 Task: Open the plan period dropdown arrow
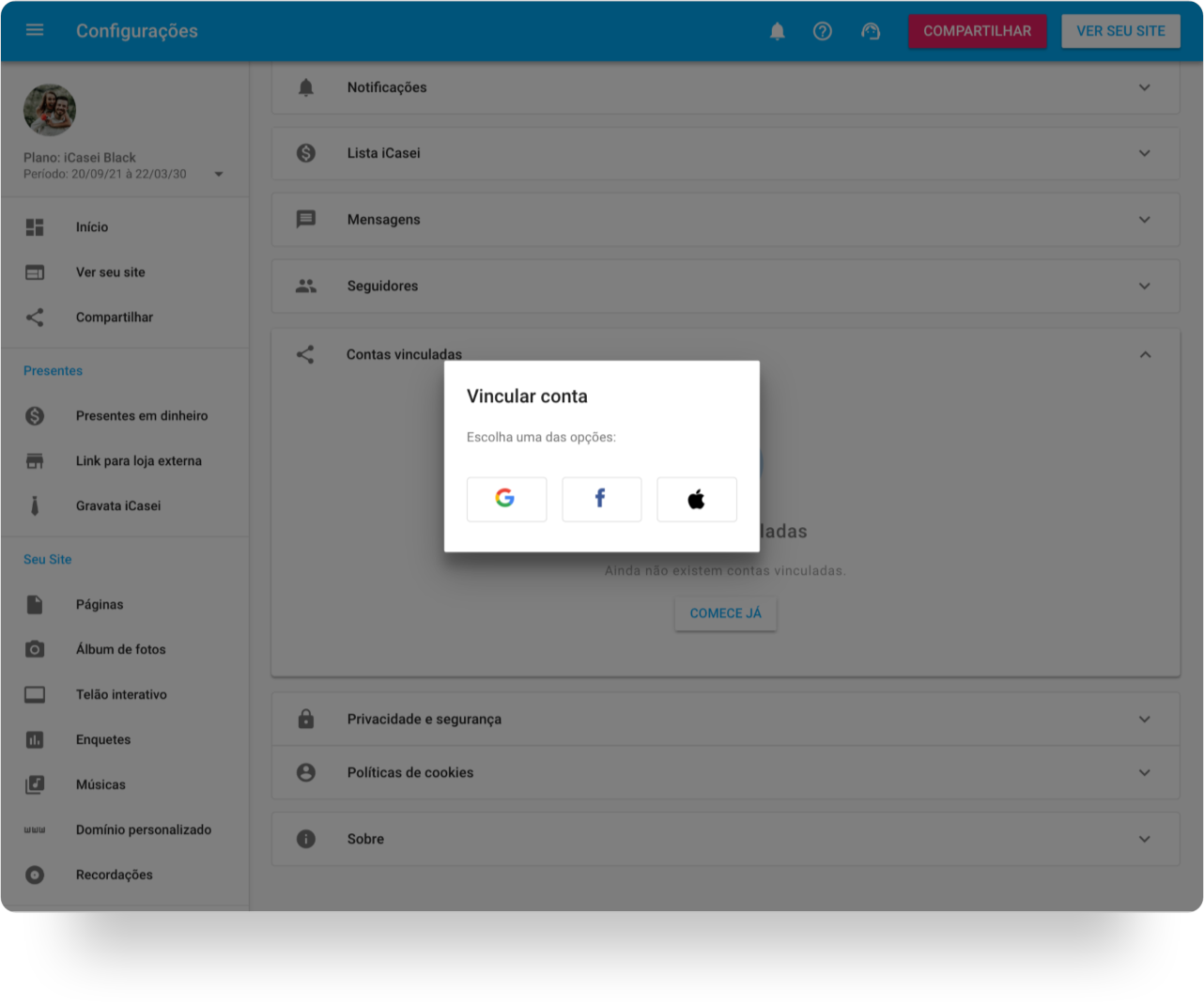coord(219,174)
